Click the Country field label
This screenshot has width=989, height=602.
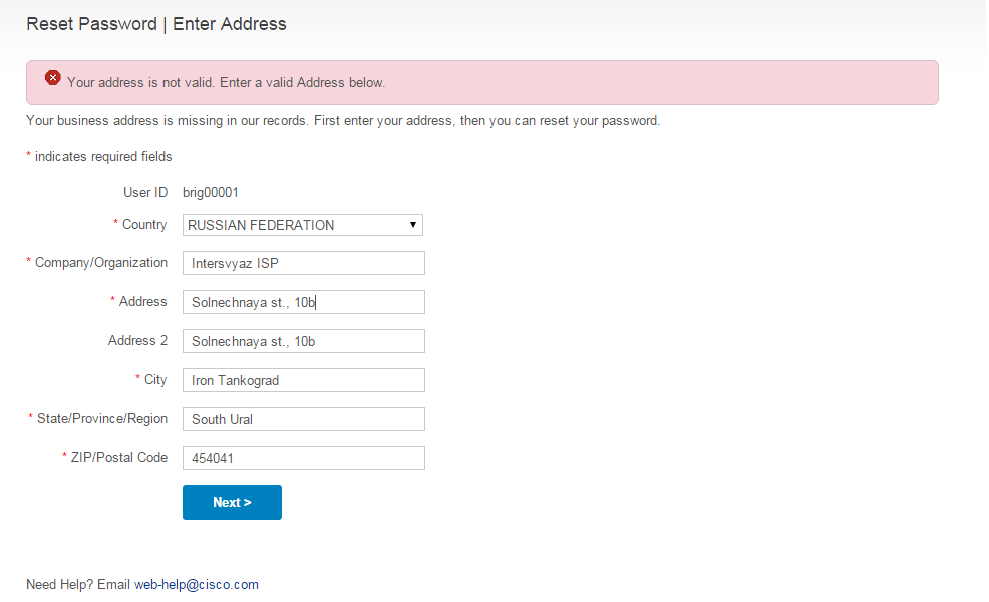(x=144, y=225)
